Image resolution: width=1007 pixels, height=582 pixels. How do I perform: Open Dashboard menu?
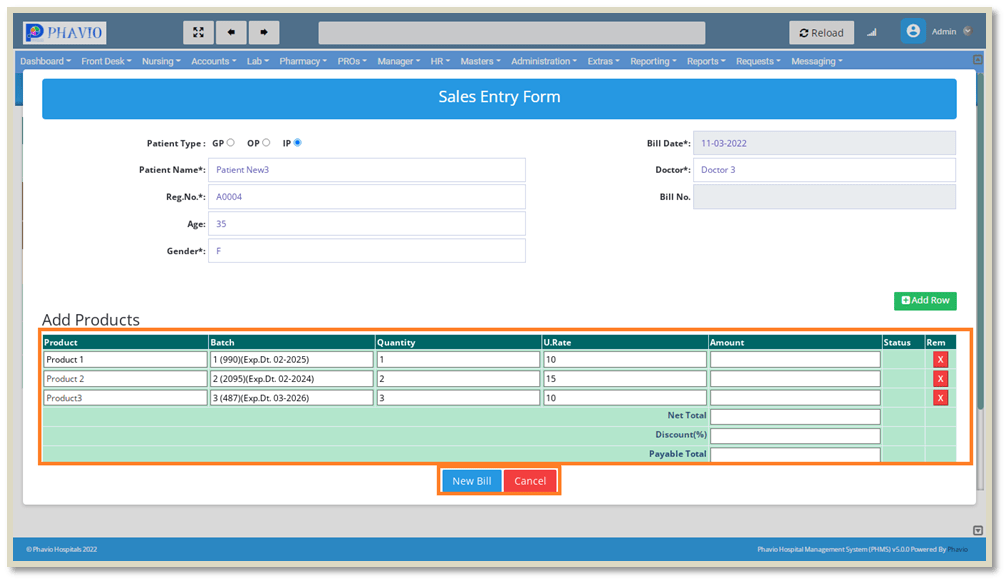click(x=46, y=61)
